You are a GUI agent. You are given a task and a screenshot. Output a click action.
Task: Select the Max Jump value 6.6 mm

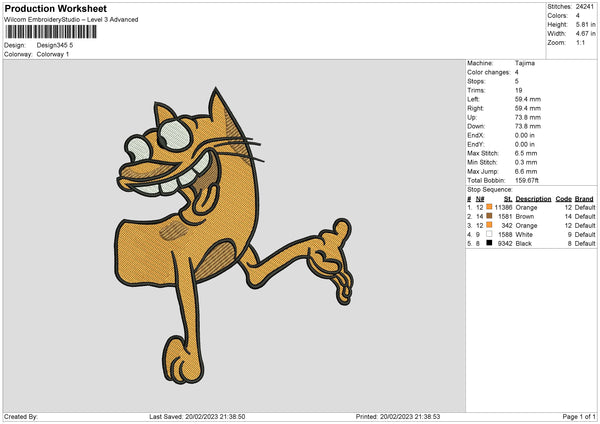click(526, 171)
